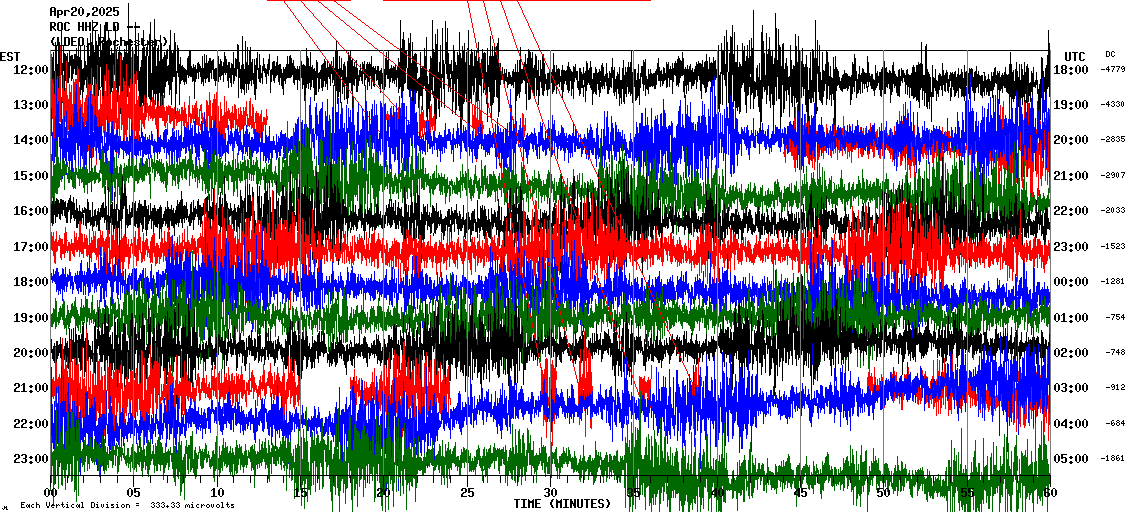This screenshot has width=1130, height=519.
Task: Select the DC value -1523
Action: pyautogui.click(x=1113, y=247)
